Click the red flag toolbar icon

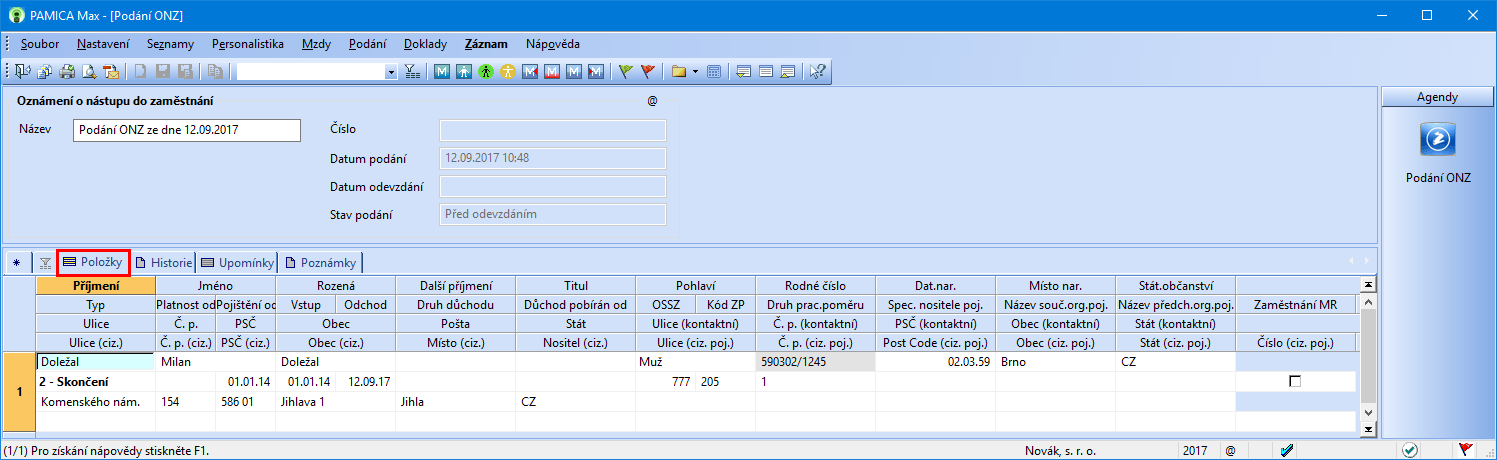[648, 71]
